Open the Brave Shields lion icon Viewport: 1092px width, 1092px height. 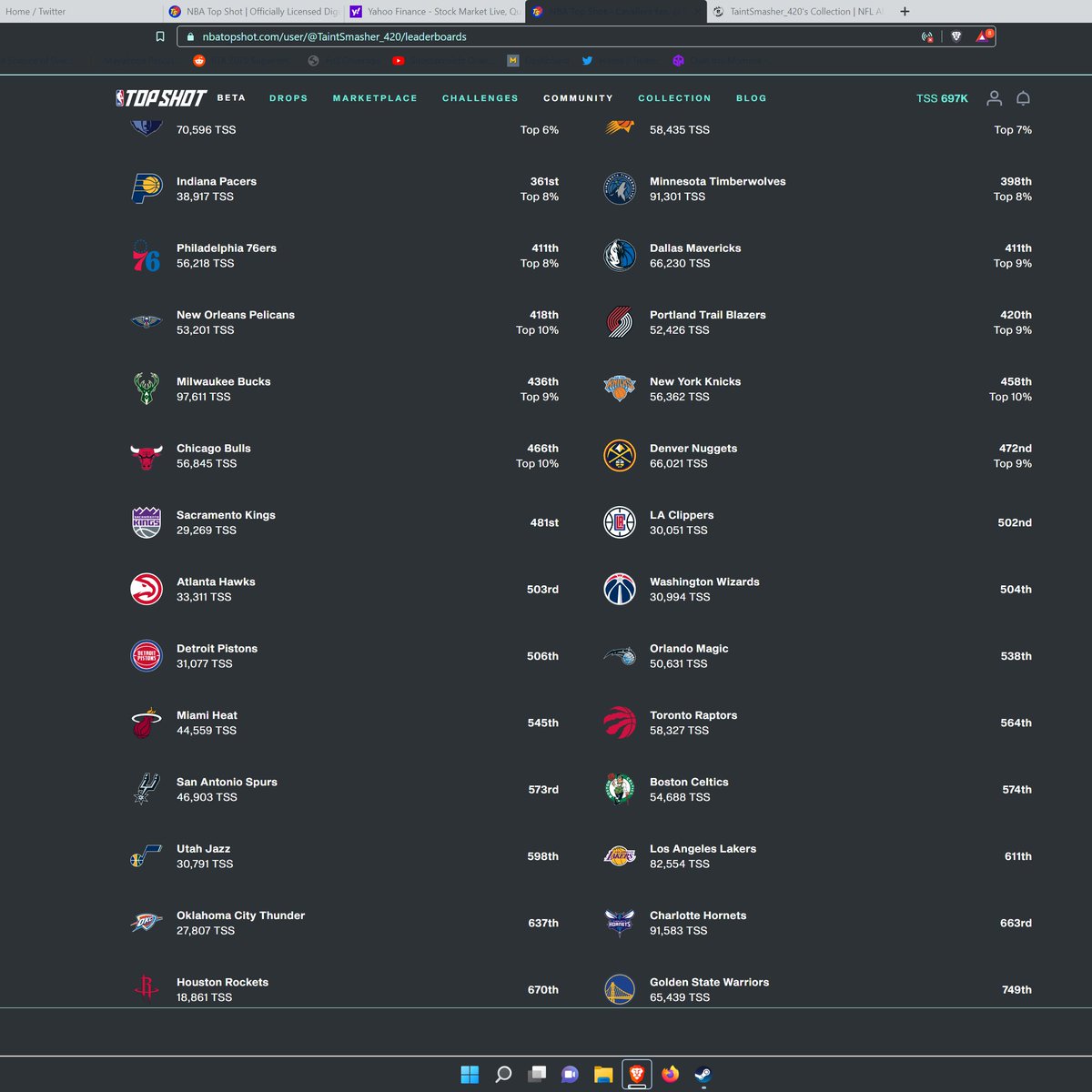click(x=956, y=36)
